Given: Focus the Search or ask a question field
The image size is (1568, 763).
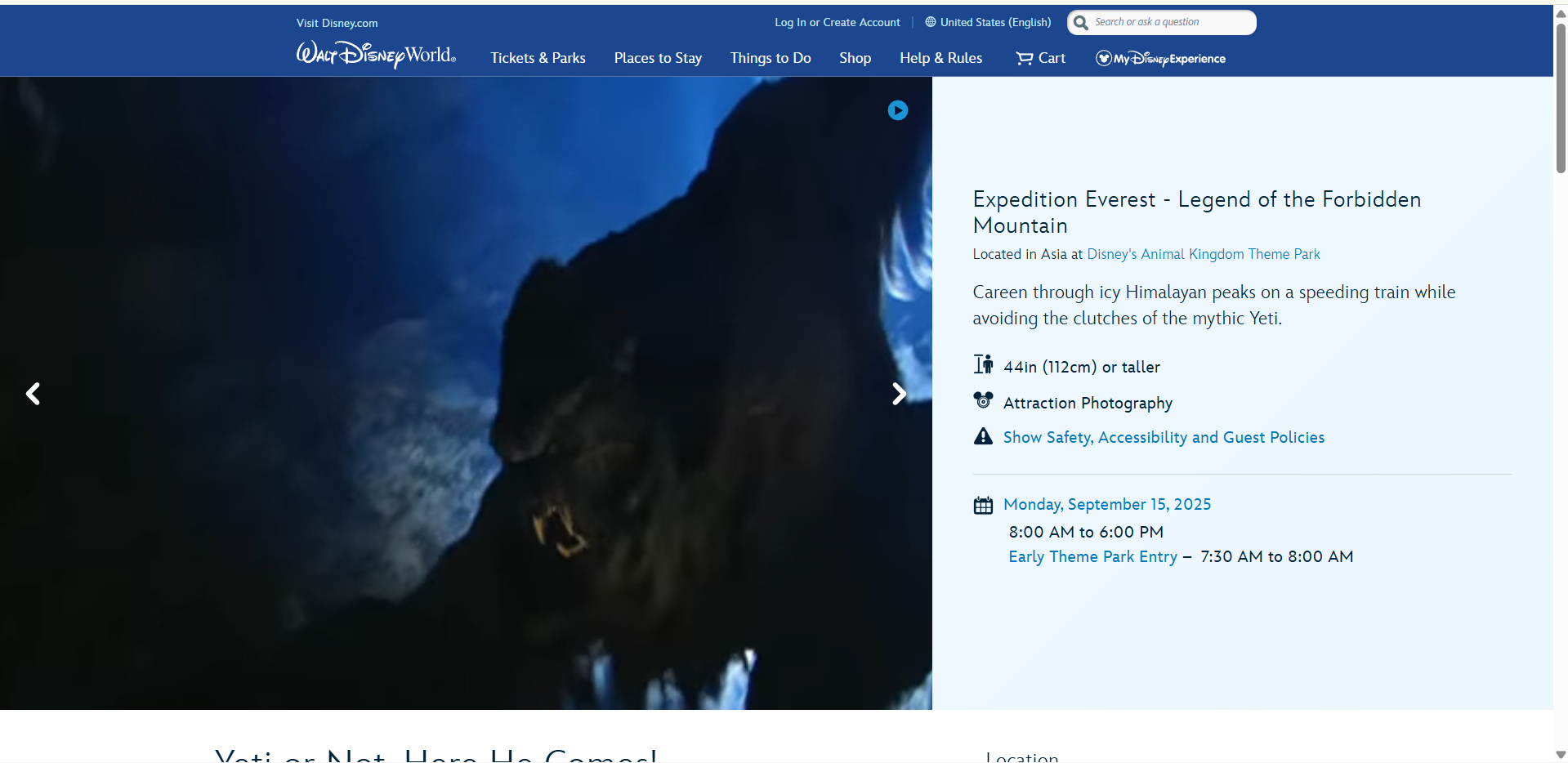Looking at the screenshot, I should click(1170, 23).
